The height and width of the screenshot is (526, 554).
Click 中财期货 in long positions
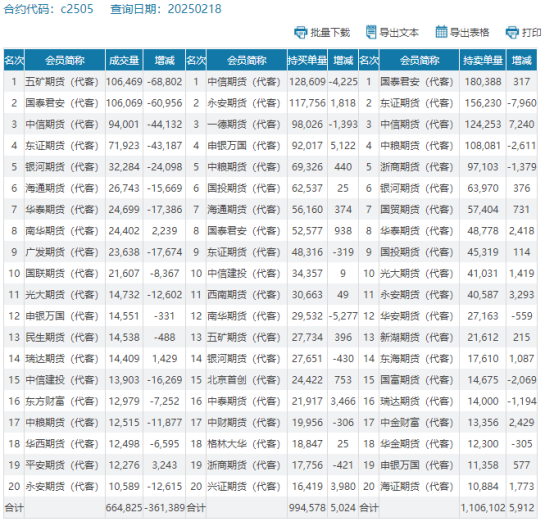coord(244,422)
